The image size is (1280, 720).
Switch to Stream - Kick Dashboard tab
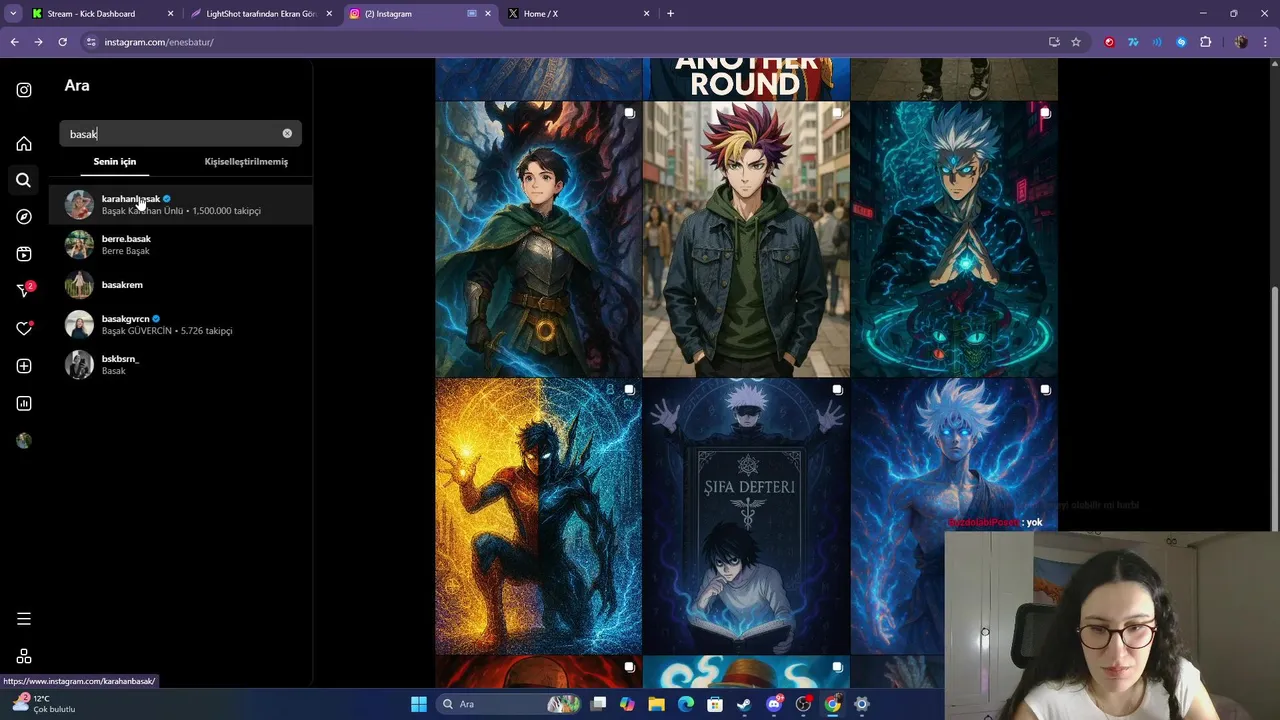tap(102, 14)
